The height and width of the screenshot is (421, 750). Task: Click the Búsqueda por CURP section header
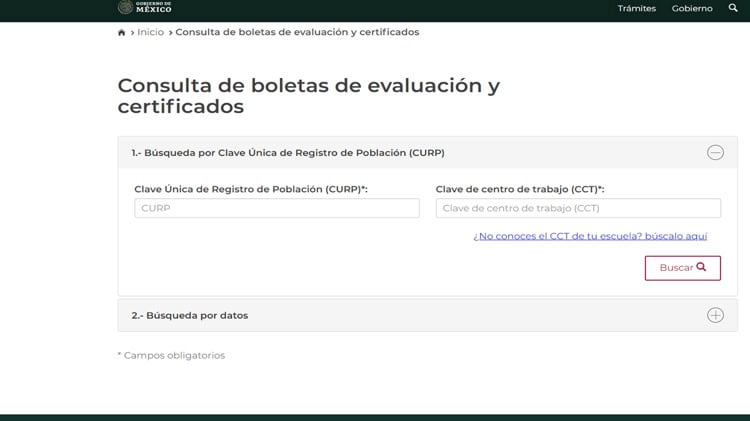(x=428, y=153)
